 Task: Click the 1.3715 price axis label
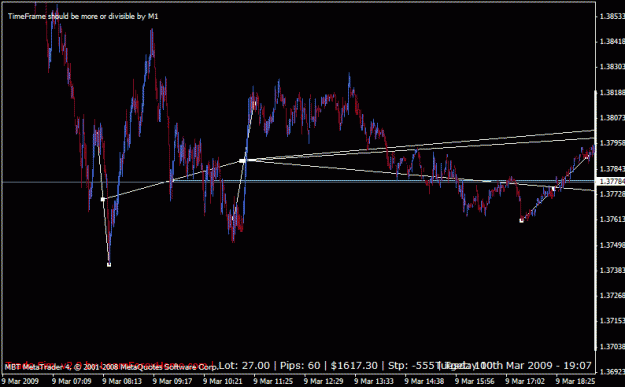[x=612, y=321]
